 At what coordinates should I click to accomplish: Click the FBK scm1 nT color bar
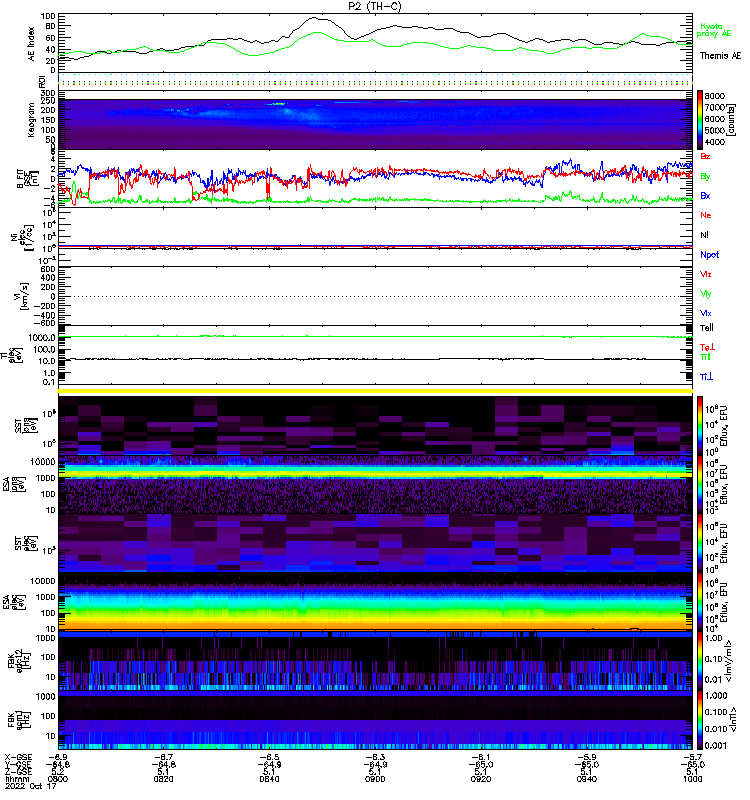(700, 720)
